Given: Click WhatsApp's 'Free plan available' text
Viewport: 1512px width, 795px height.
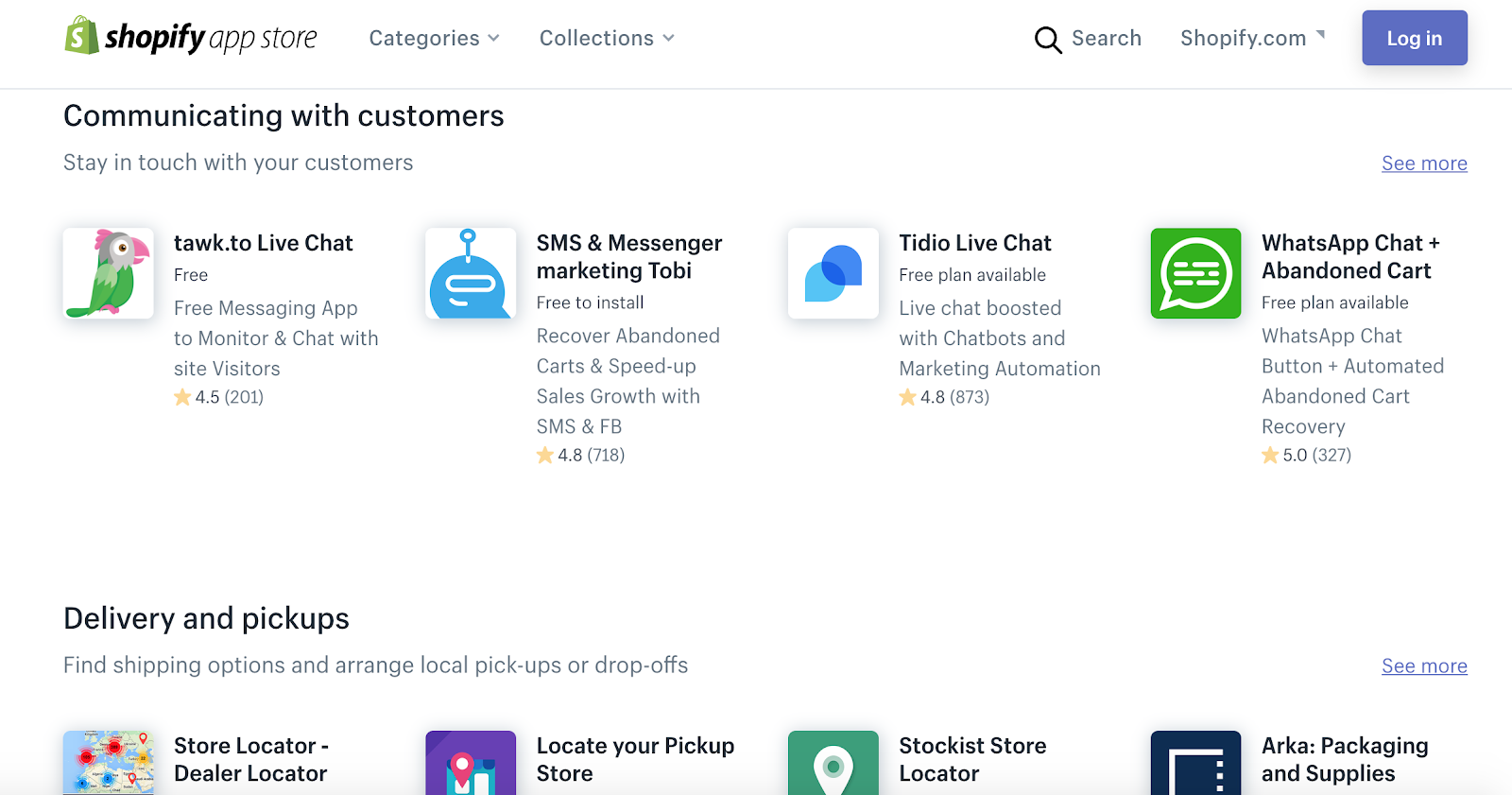Looking at the screenshot, I should click(x=1335, y=302).
